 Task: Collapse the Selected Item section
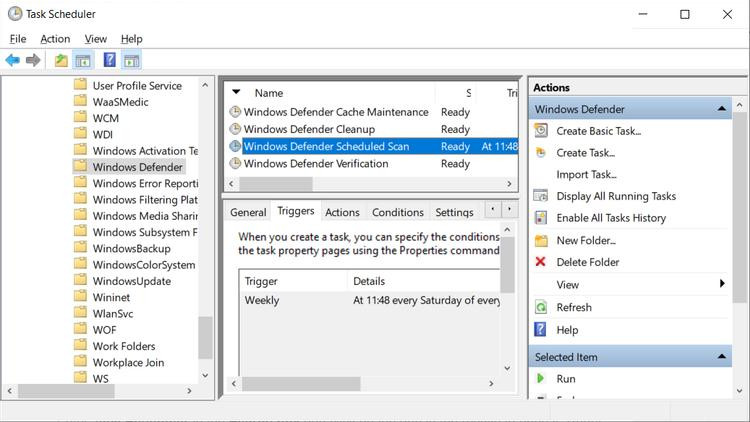(x=721, y=357)
